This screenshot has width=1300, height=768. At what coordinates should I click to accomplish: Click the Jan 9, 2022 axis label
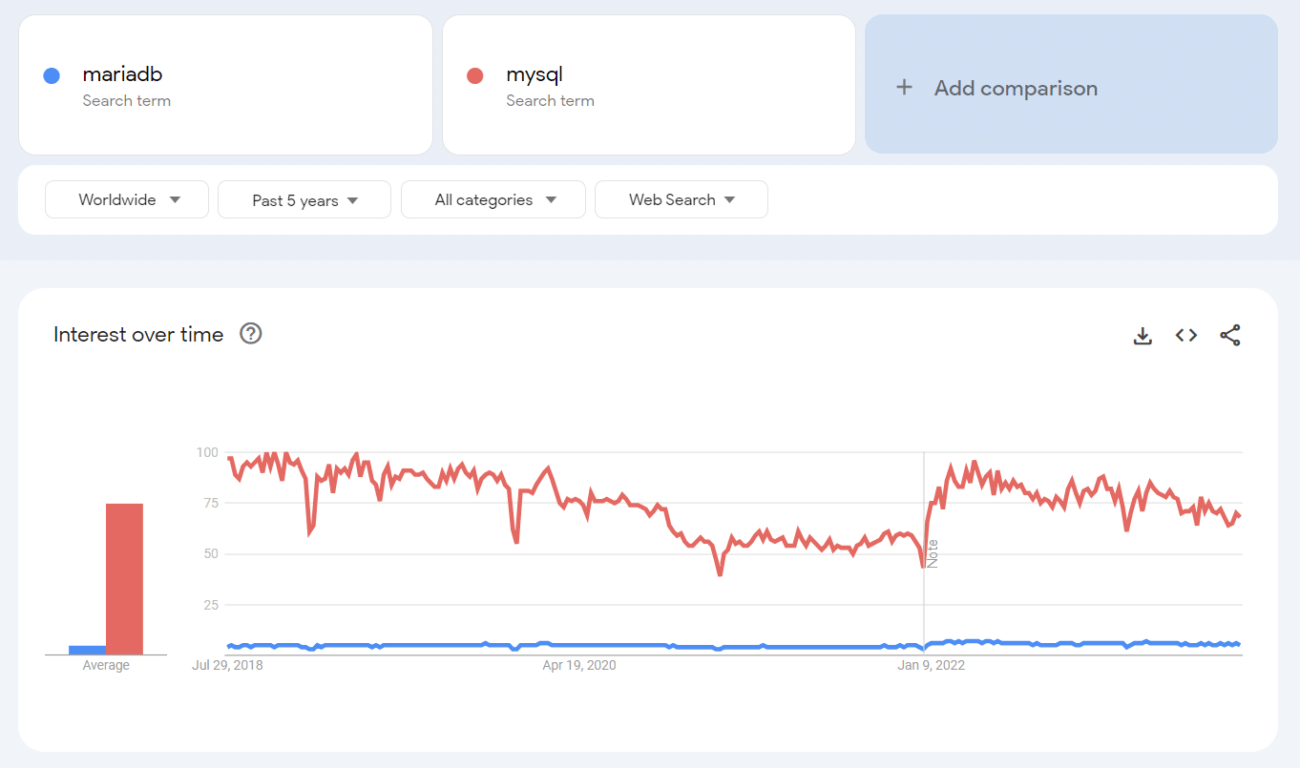point(931,664)
